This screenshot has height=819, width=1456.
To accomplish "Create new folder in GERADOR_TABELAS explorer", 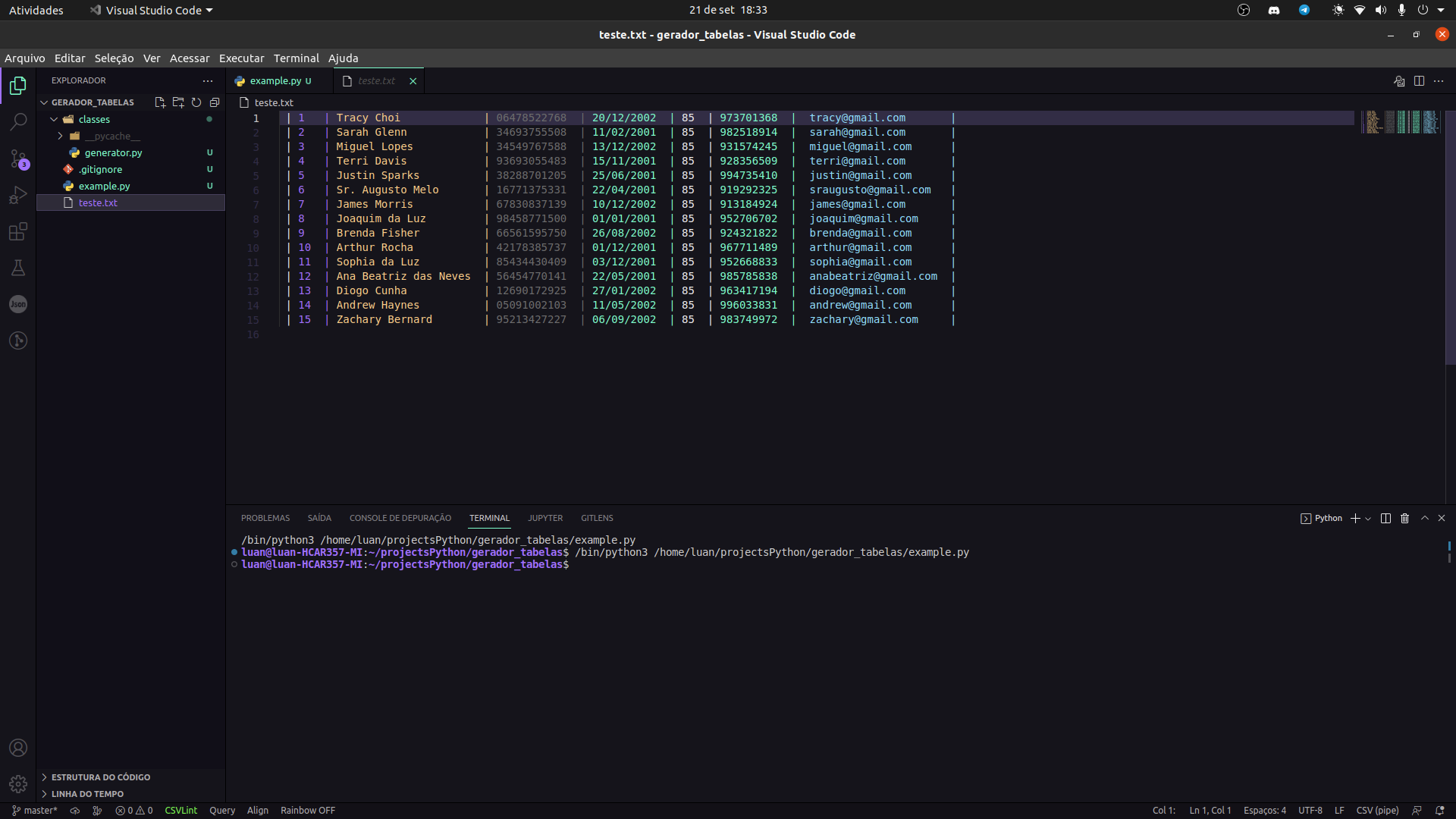I will pyautogui.click(x=178, y=102).
